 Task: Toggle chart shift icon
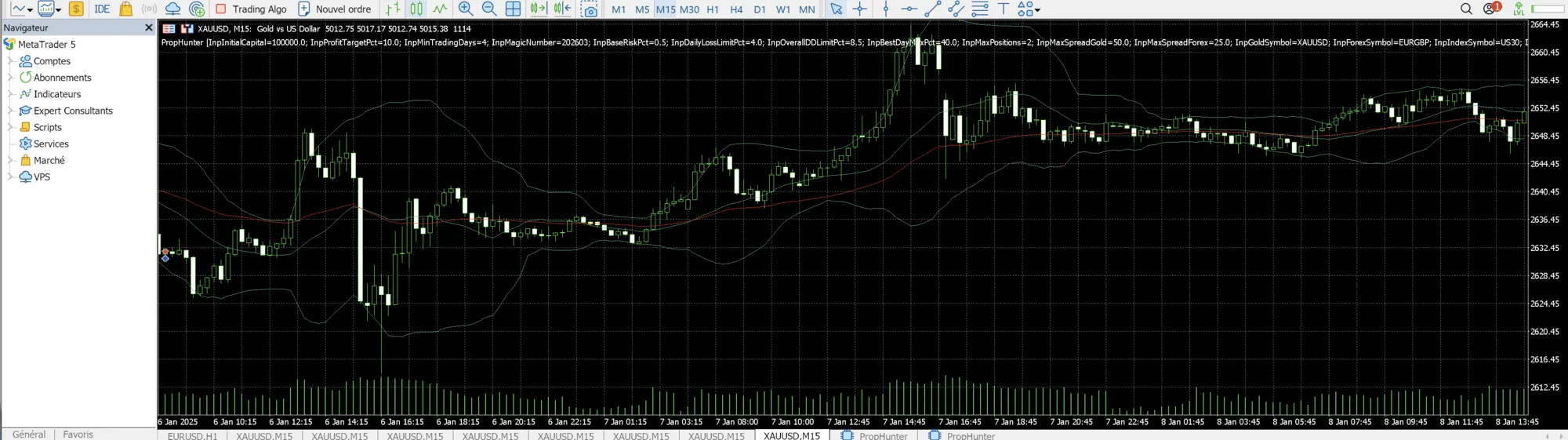click(x=562, y=9)
